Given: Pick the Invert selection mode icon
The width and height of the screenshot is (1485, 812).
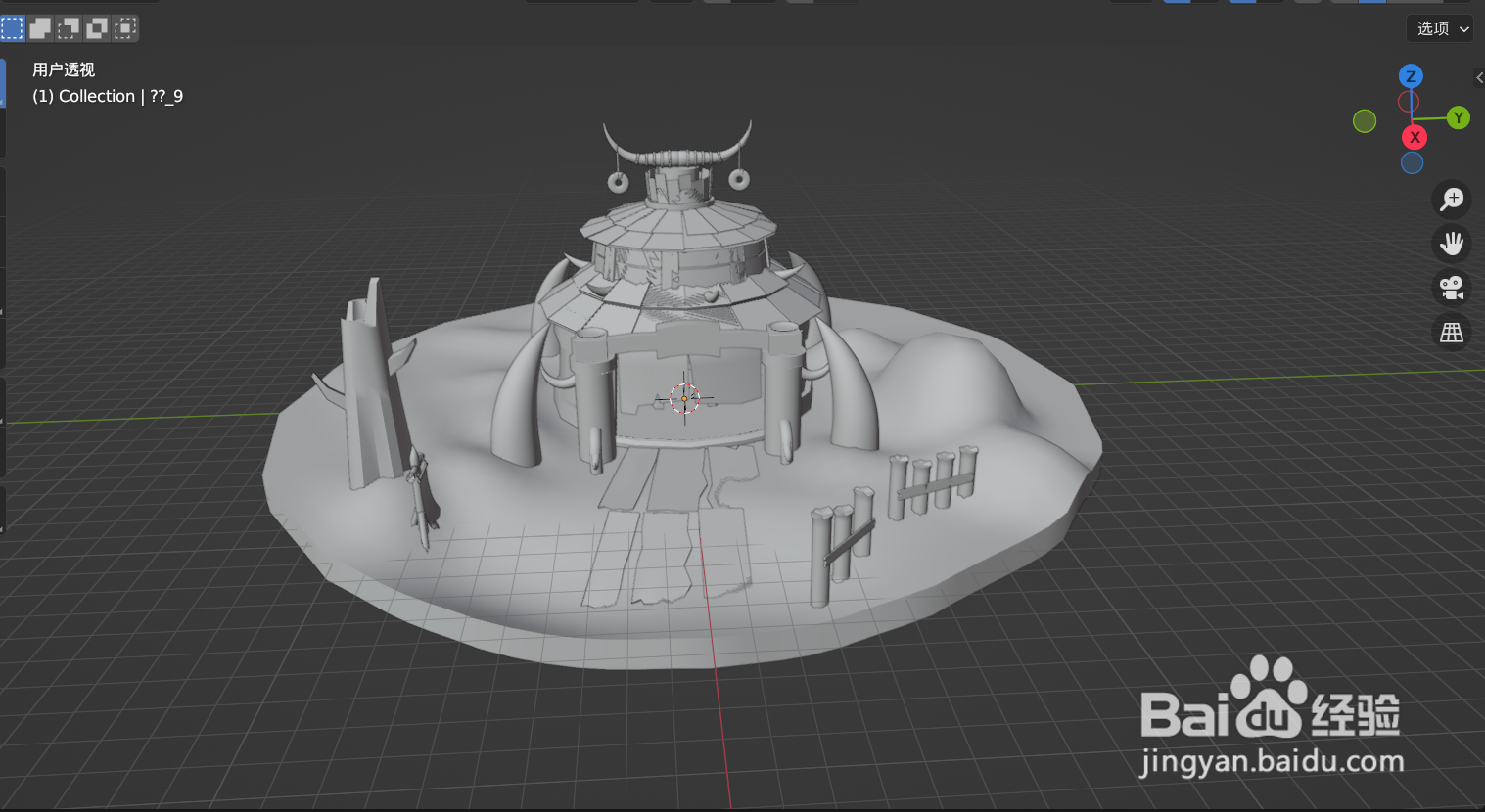Looking at the screenshot, I should tap(97, 28).
